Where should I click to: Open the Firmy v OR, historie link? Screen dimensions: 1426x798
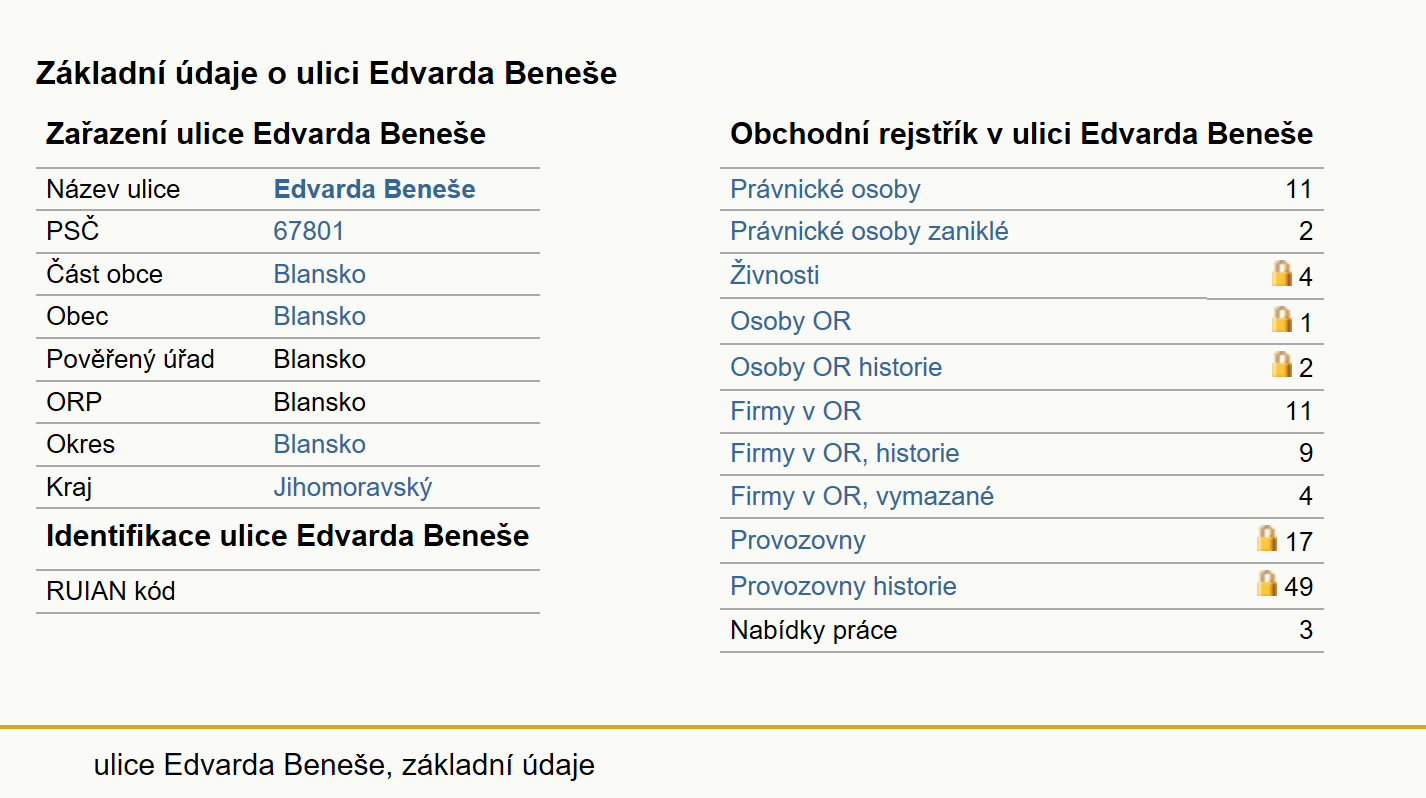tap(844, 453)
